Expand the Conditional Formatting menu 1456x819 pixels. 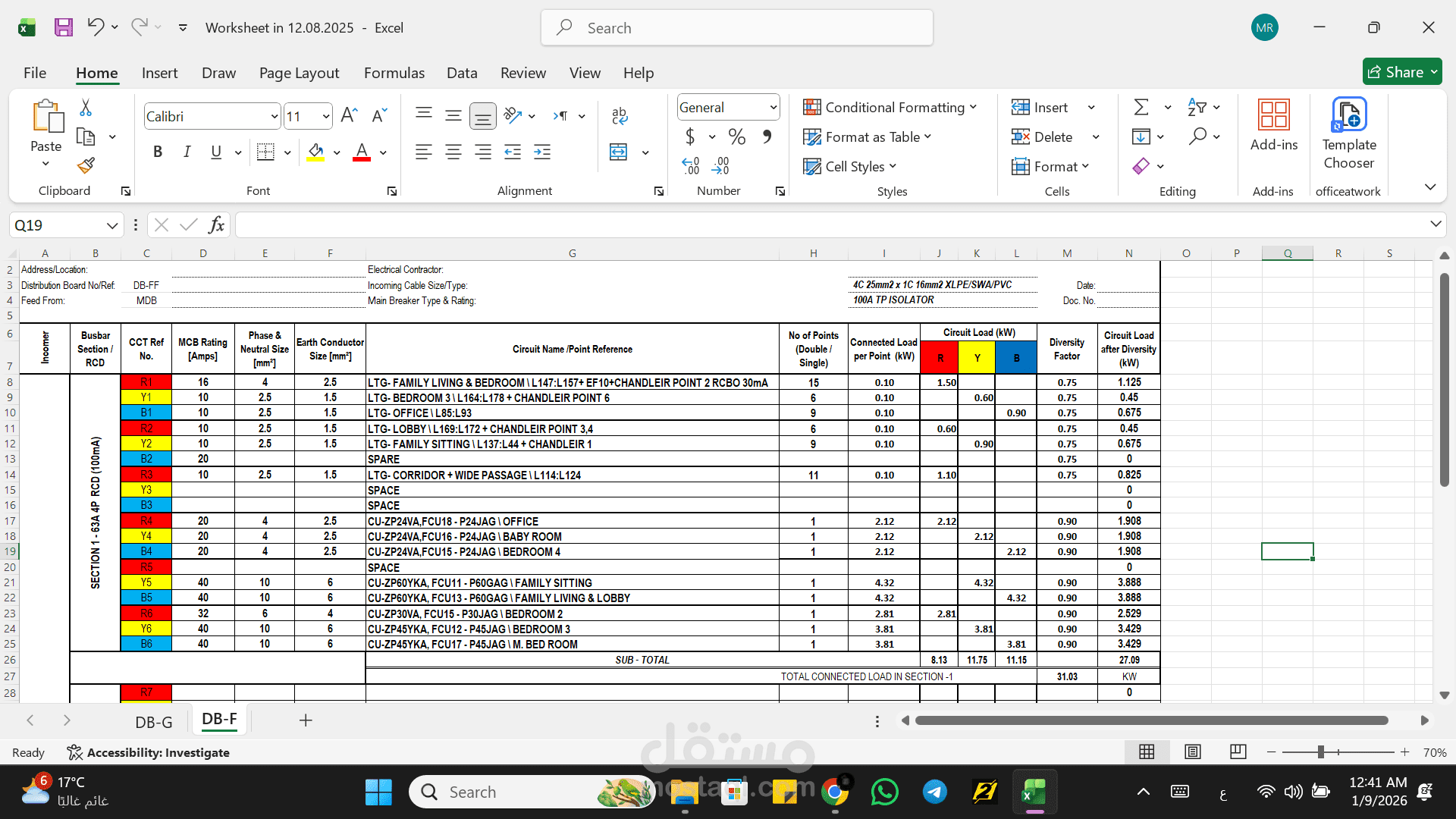click(x=890, y=107)
